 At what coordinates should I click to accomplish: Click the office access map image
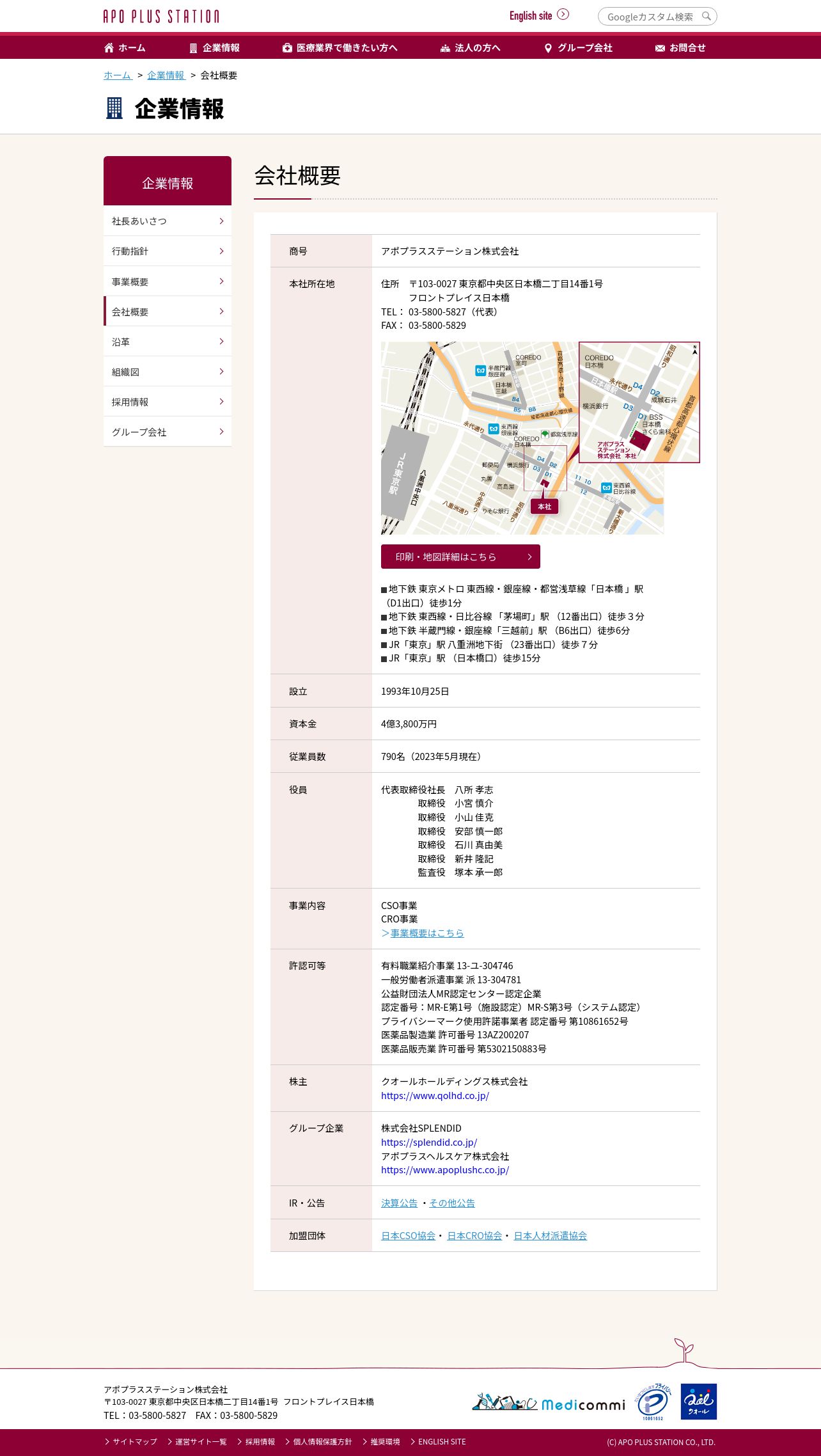coord(540,438)
